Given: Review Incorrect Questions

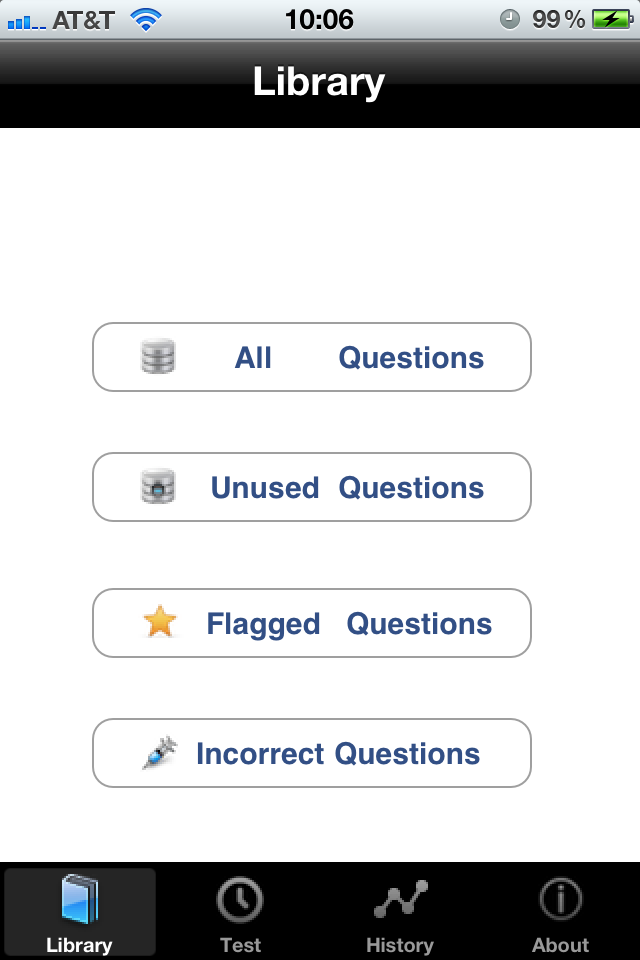Looking at the screenshot, I should click(338, 753).
